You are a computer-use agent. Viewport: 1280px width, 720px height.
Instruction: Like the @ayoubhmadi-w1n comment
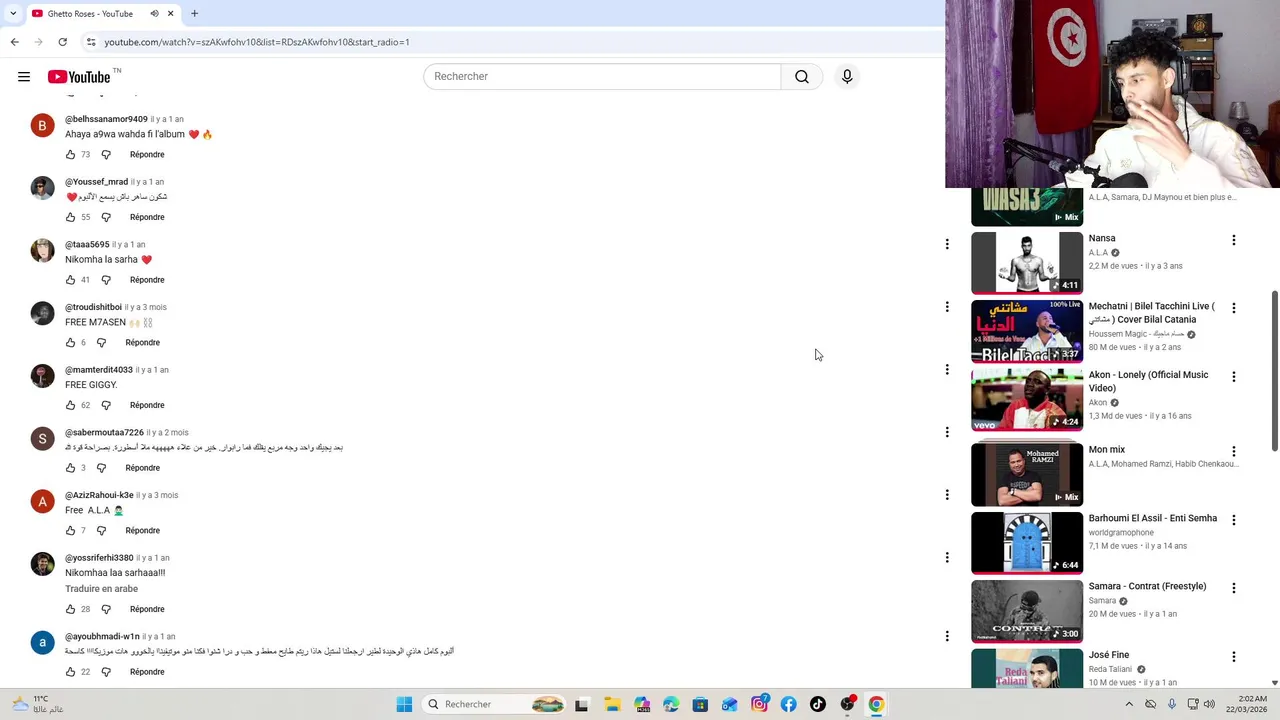click(70, 672)
